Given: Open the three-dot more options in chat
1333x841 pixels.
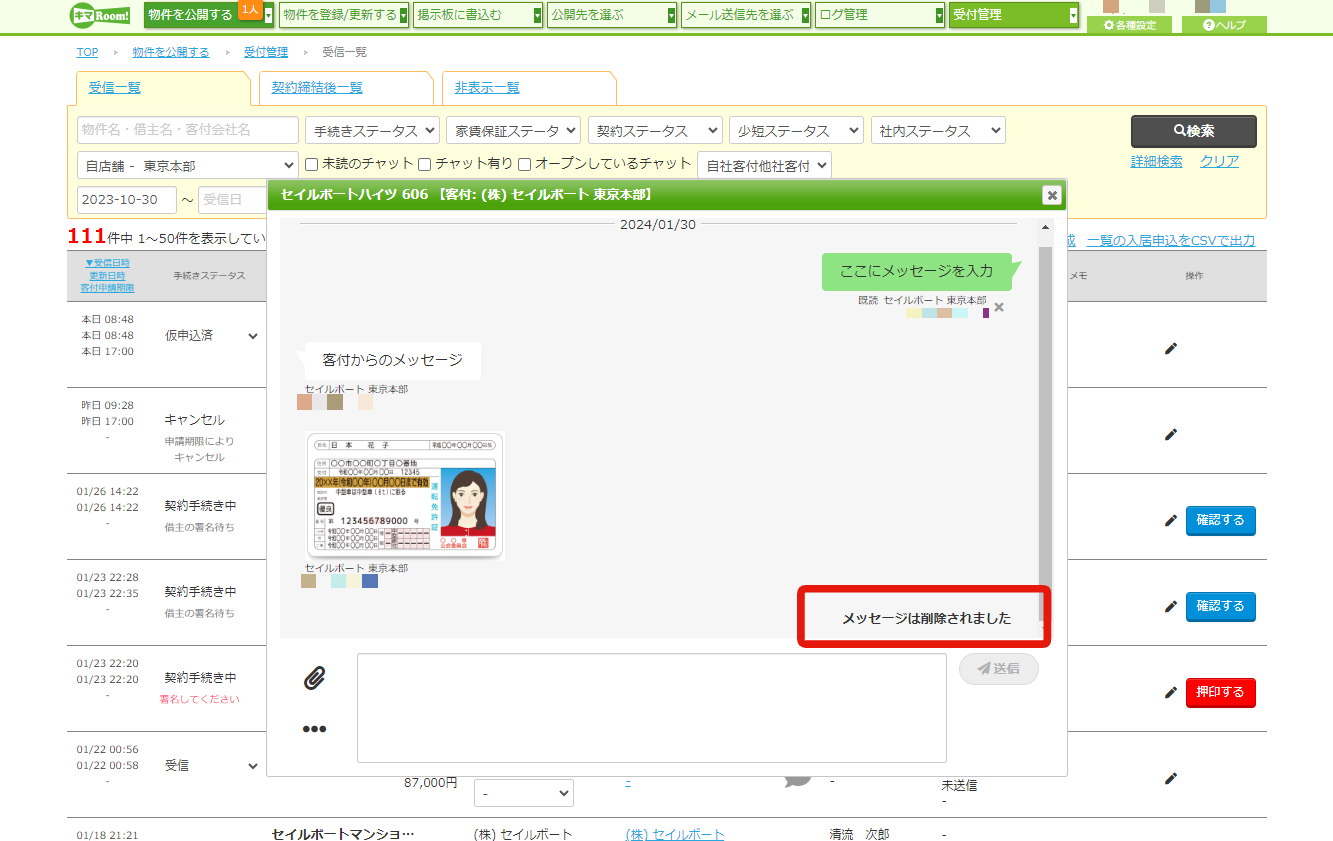Looking at the screenshot, I should [315, 729].
